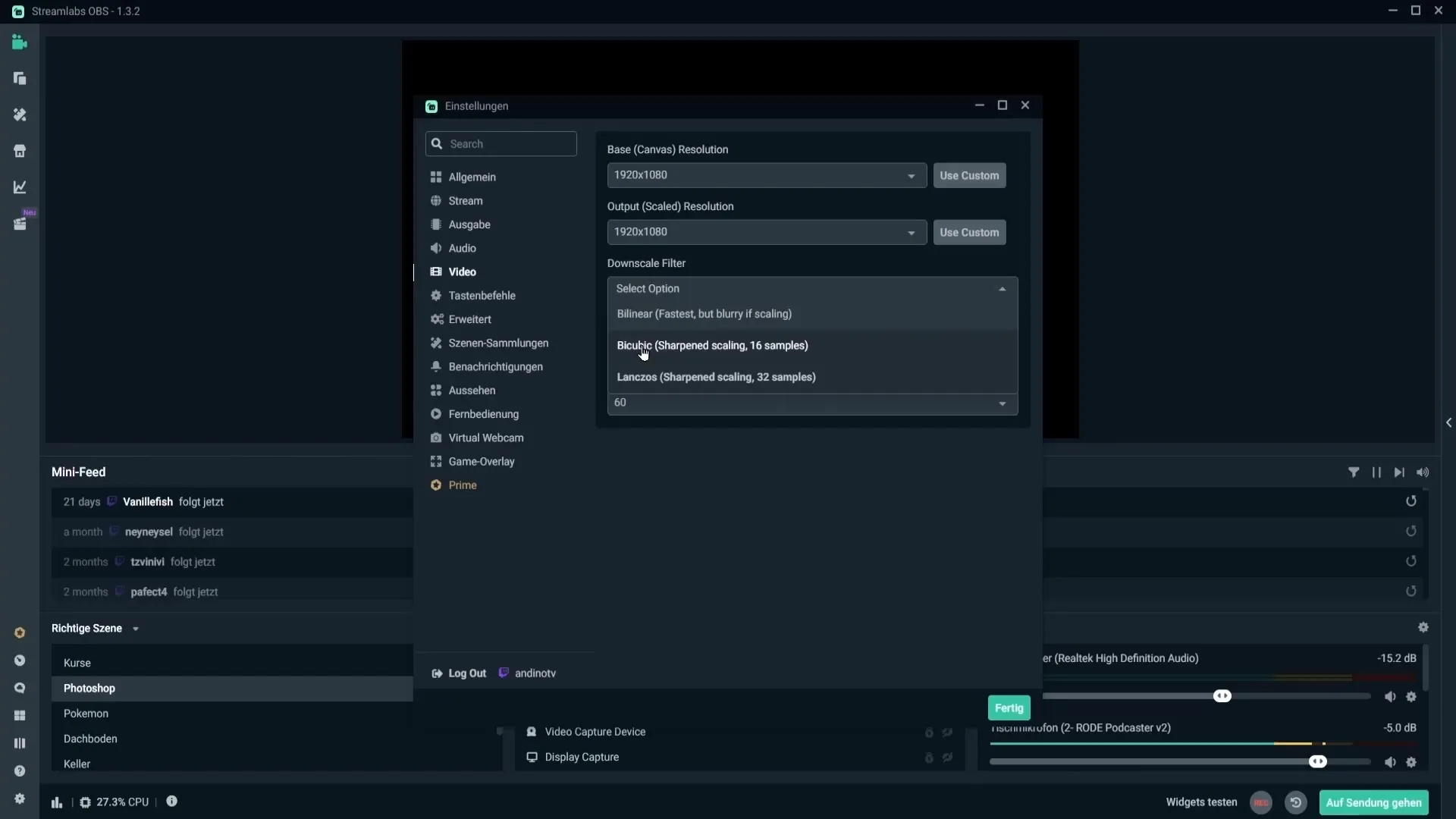Replay the neyneysel follow alert
This screenshot has width=1456, height=819.
pos(1411,532)
